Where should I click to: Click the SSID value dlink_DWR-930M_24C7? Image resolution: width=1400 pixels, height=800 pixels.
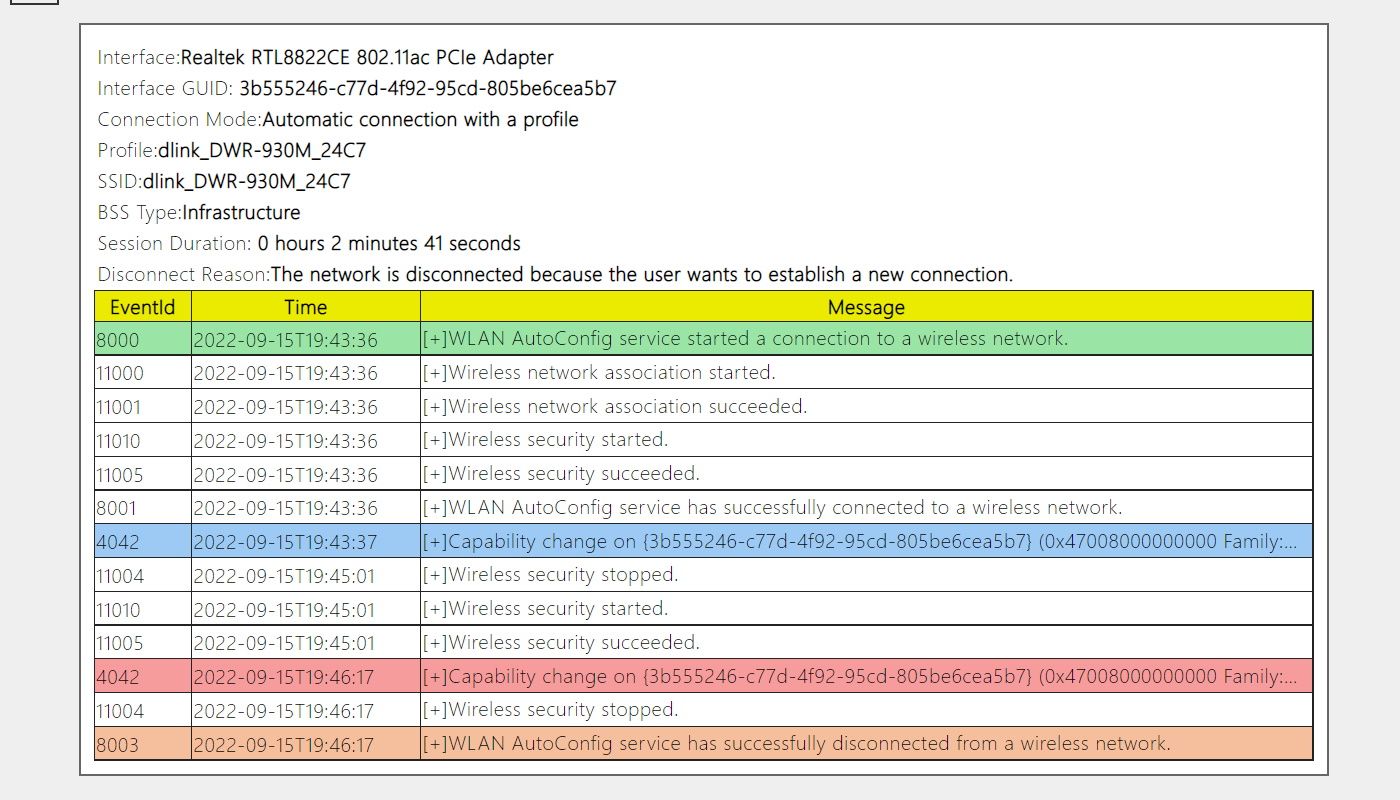click(246, 182)
